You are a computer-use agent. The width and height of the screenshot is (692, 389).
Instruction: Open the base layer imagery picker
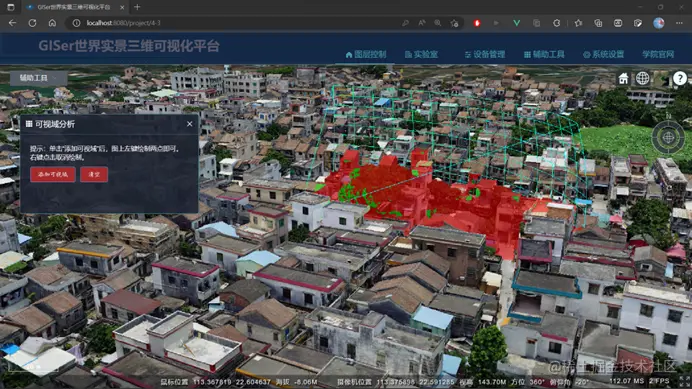click(x=662, y=79)
